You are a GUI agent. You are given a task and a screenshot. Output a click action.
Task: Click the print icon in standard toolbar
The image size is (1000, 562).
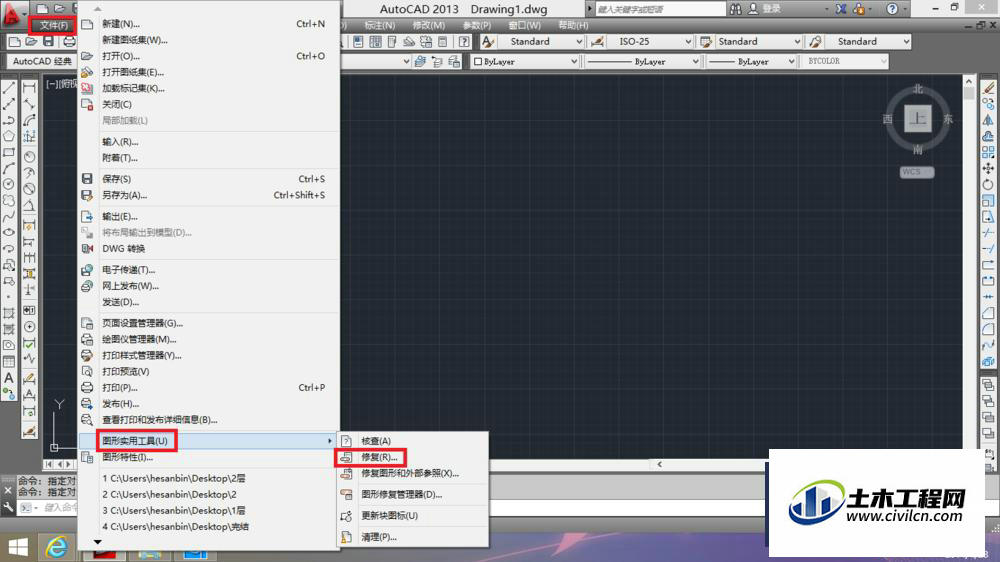pyautogui.click(x=69, y=41)
